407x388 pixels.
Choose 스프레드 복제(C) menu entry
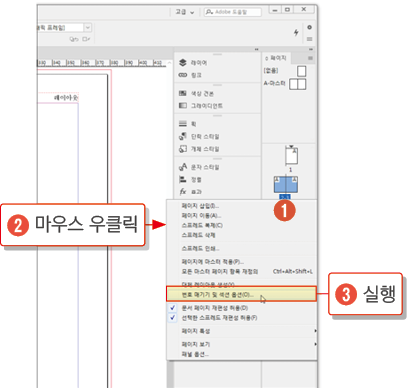tap(202, 226)
